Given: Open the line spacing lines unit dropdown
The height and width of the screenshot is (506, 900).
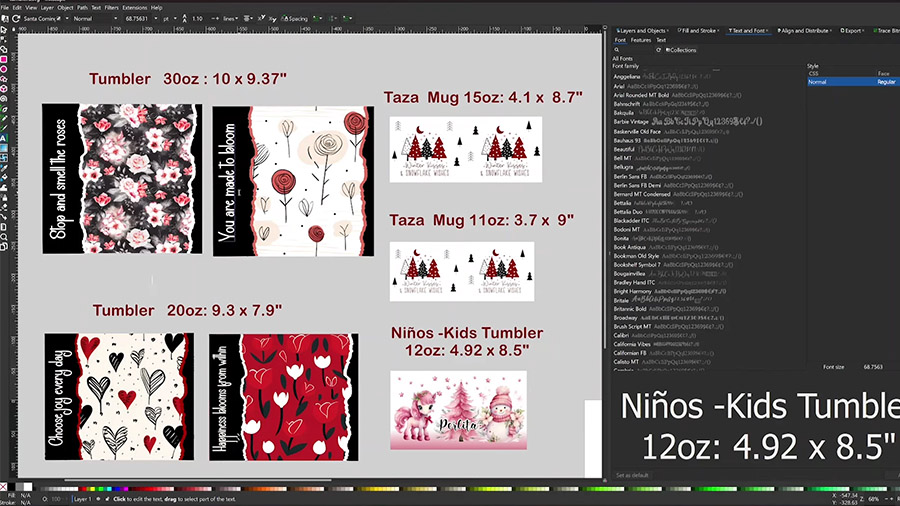Looking at the screenshot, I should [230, 18].
